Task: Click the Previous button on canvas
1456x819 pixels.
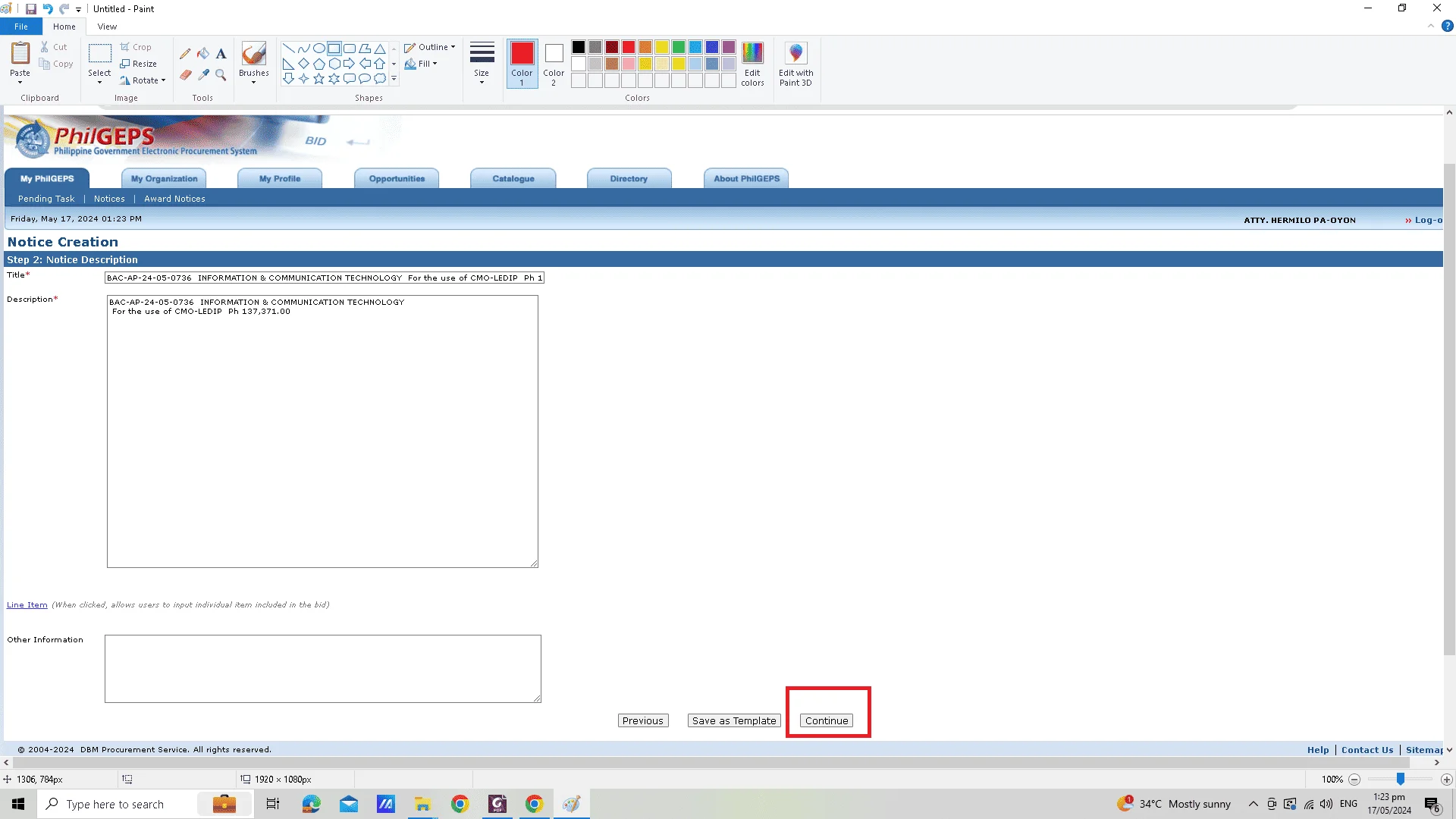Action: 643,720
